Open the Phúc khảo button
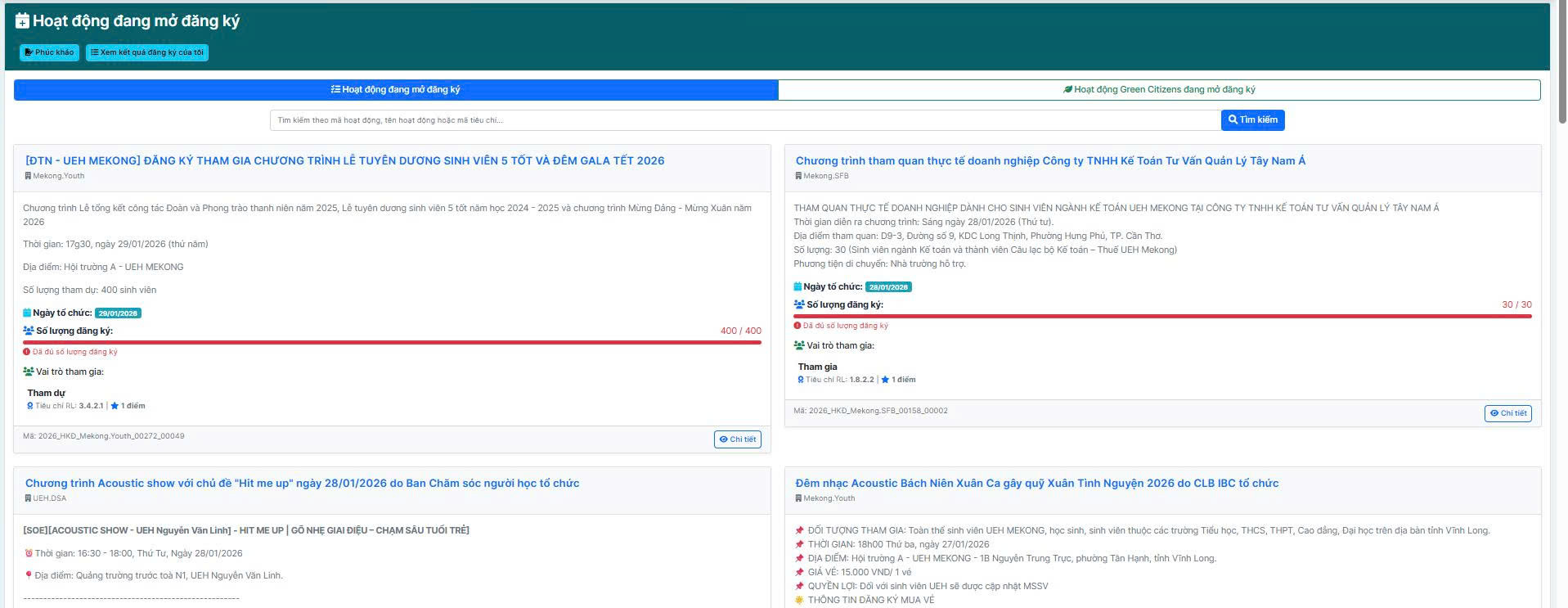The width and height of the screenshot is (1568, 608). [49, 52]
